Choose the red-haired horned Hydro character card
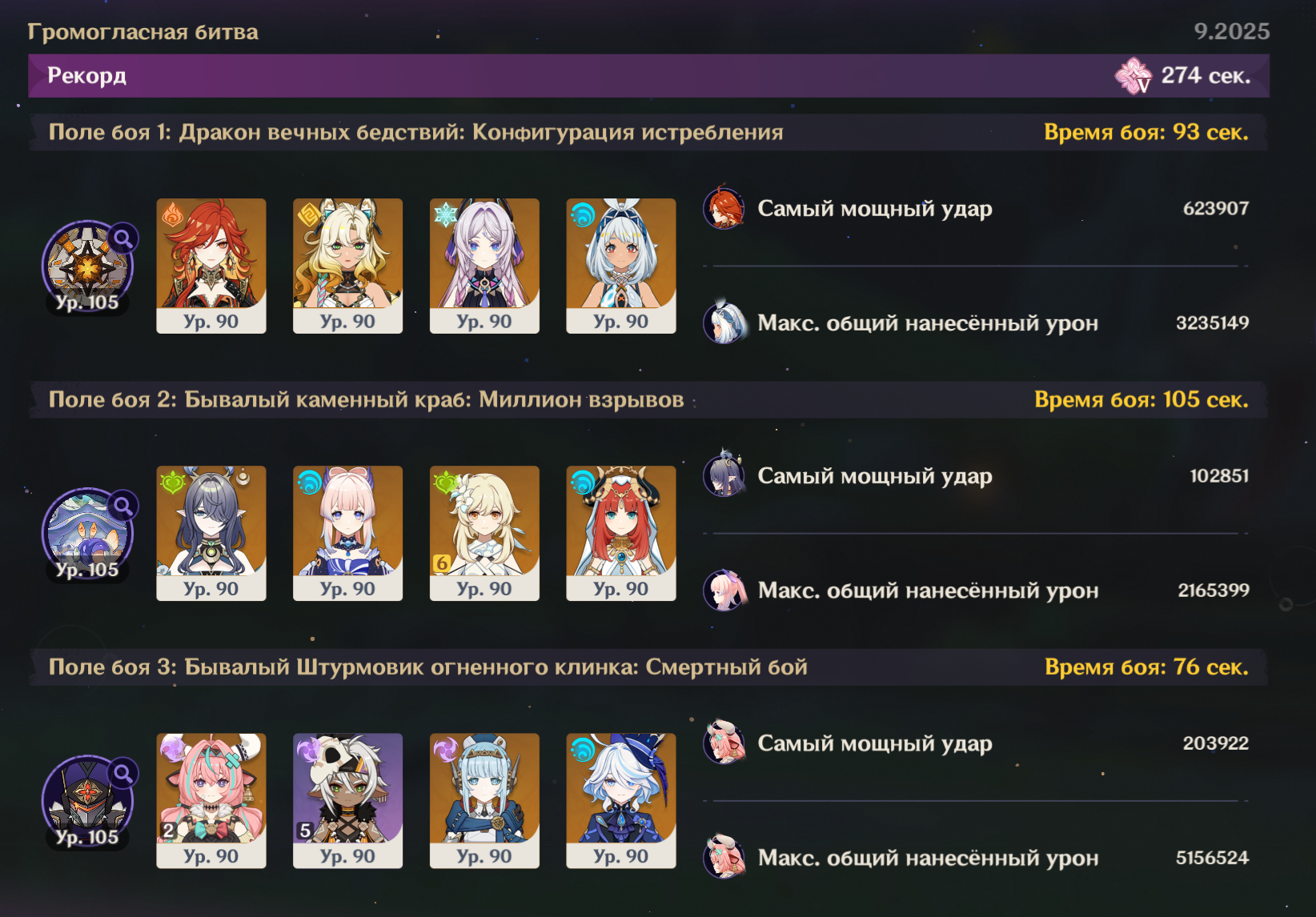 (621, 533)
